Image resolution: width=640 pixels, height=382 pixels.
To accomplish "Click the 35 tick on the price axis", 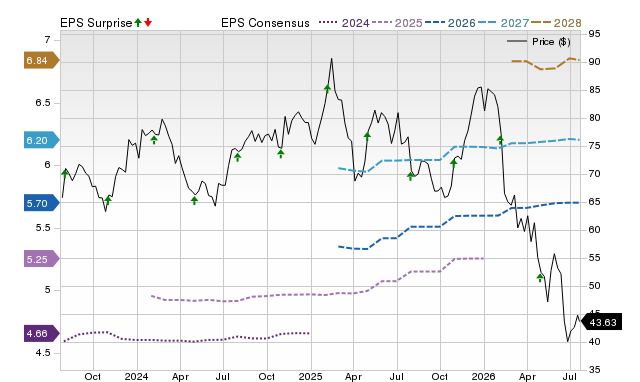I will pyautogui.click(x=594, y=370).
